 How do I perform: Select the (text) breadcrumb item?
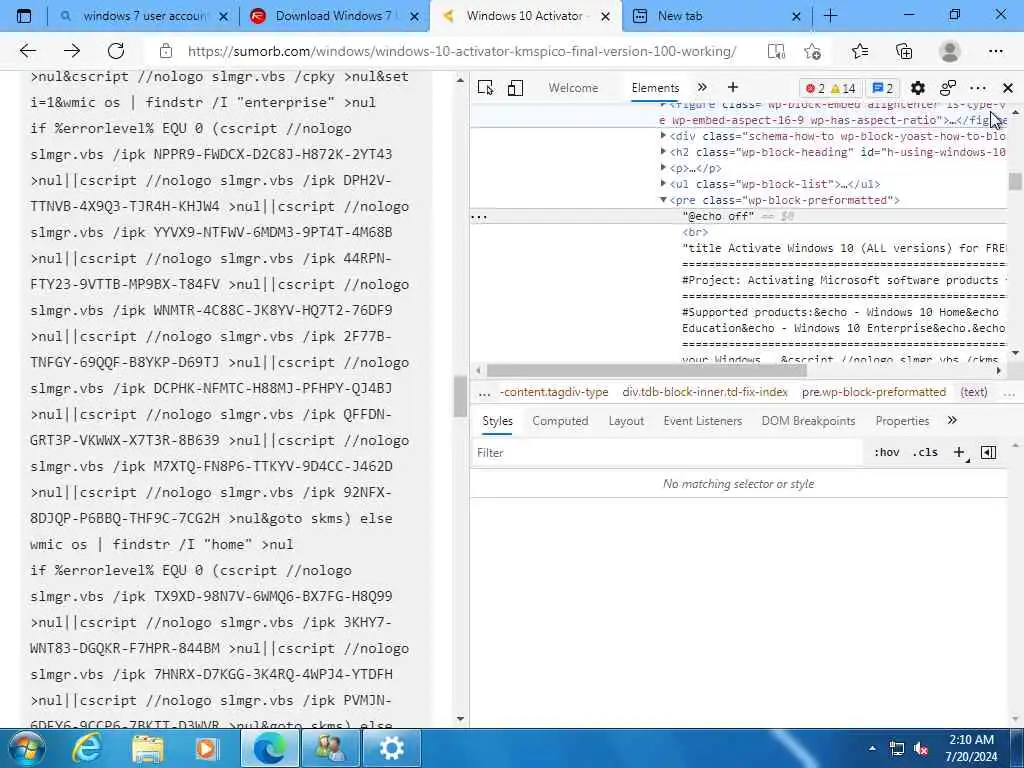[974, 392]
